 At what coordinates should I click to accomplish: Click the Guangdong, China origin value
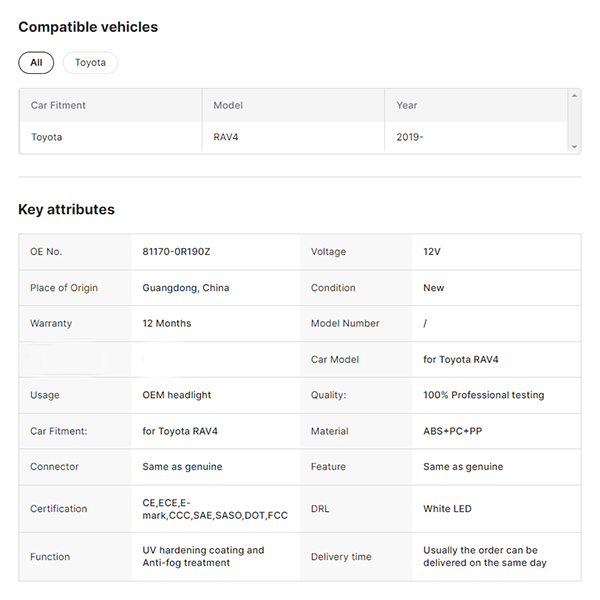point(186,288)
